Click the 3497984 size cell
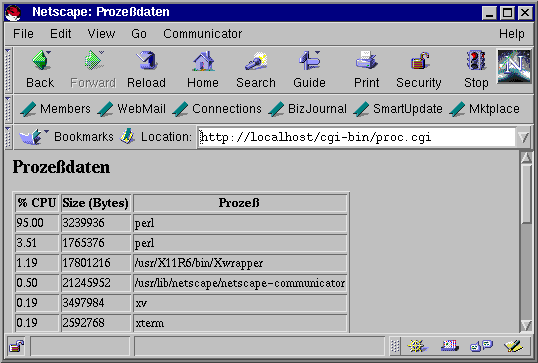This screenshot has height=363, width=538. (96, 303)
